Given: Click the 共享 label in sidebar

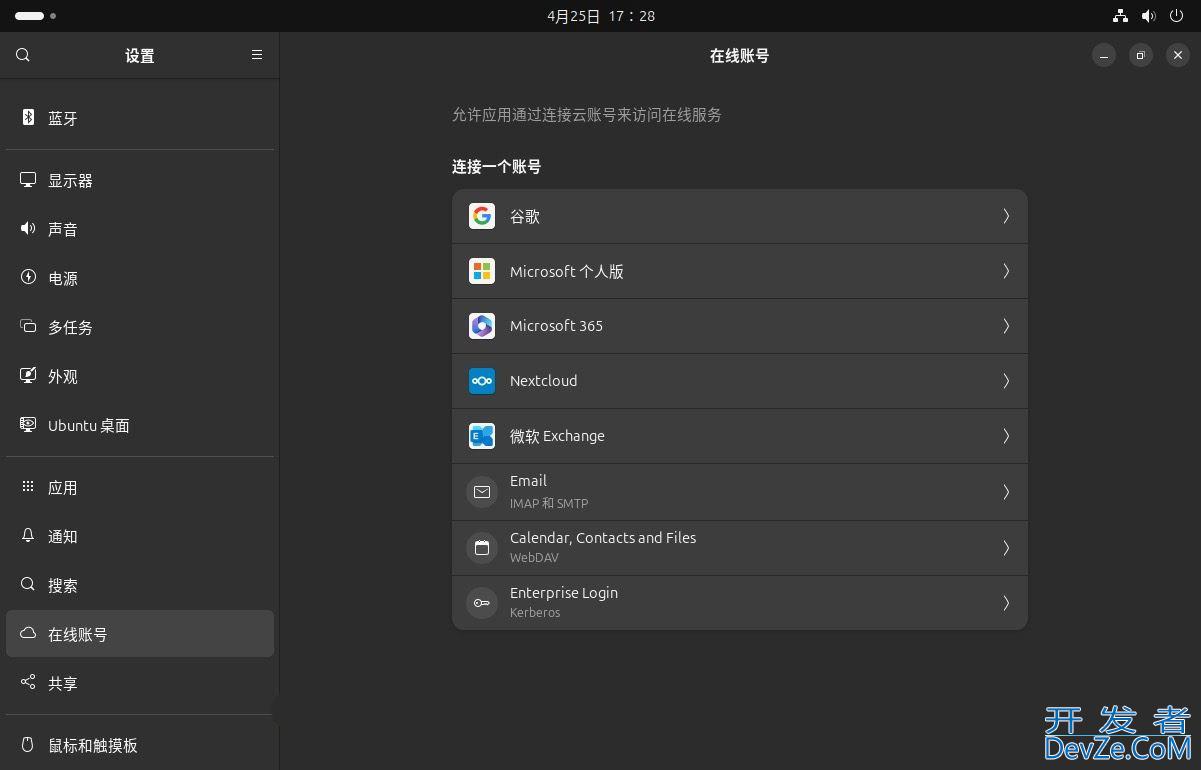Looking at the screenshot, I should point(63,684).
